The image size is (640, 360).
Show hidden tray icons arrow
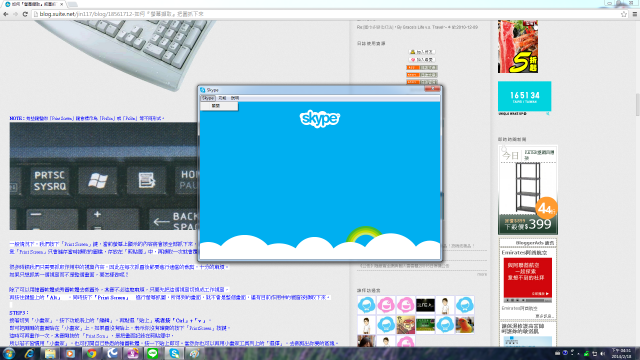pos(578,353)
